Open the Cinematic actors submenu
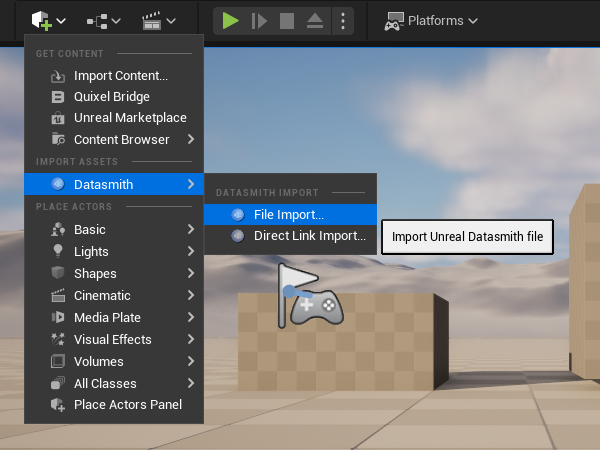The width and height of the screenshot is (600, 450). point(114,295)
